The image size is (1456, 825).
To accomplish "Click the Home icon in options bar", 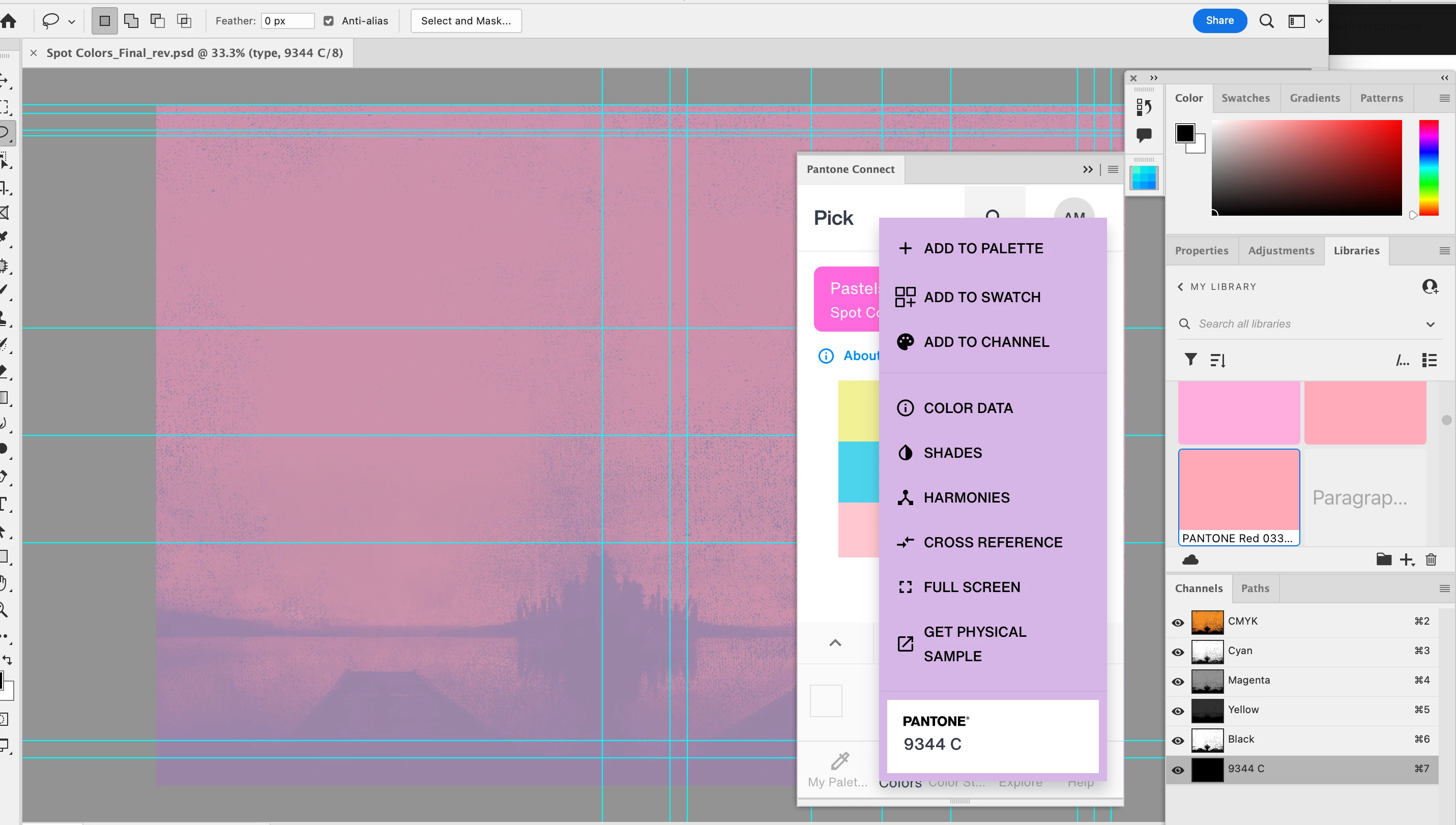I will point(9,21).
